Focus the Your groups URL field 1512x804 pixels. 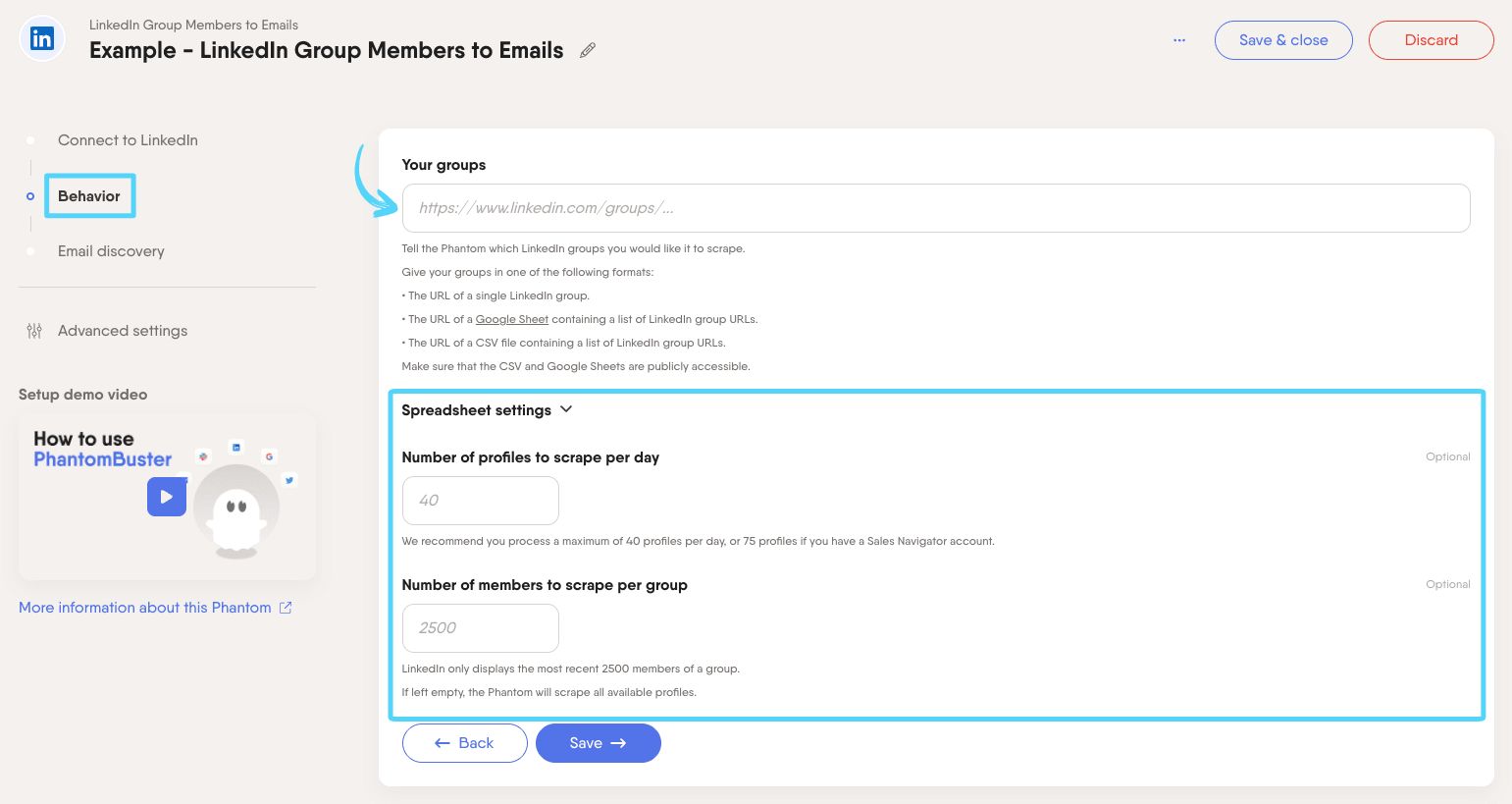click(936, 208)
